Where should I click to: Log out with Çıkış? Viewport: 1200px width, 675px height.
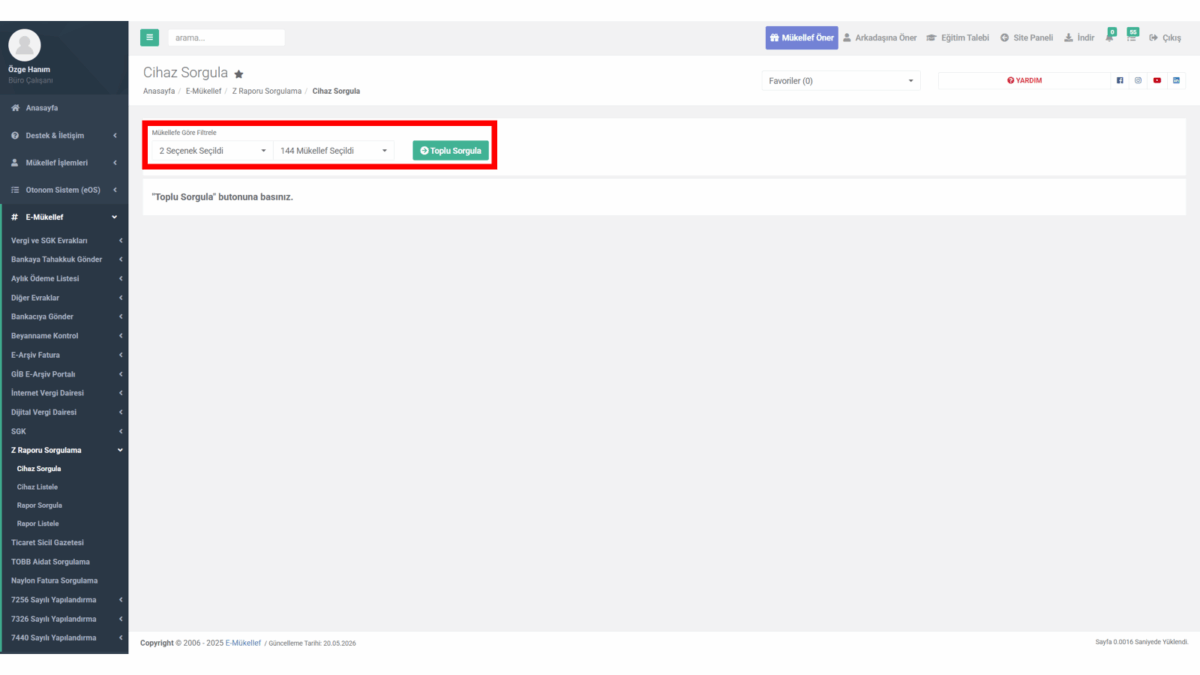pos(1166,37)
